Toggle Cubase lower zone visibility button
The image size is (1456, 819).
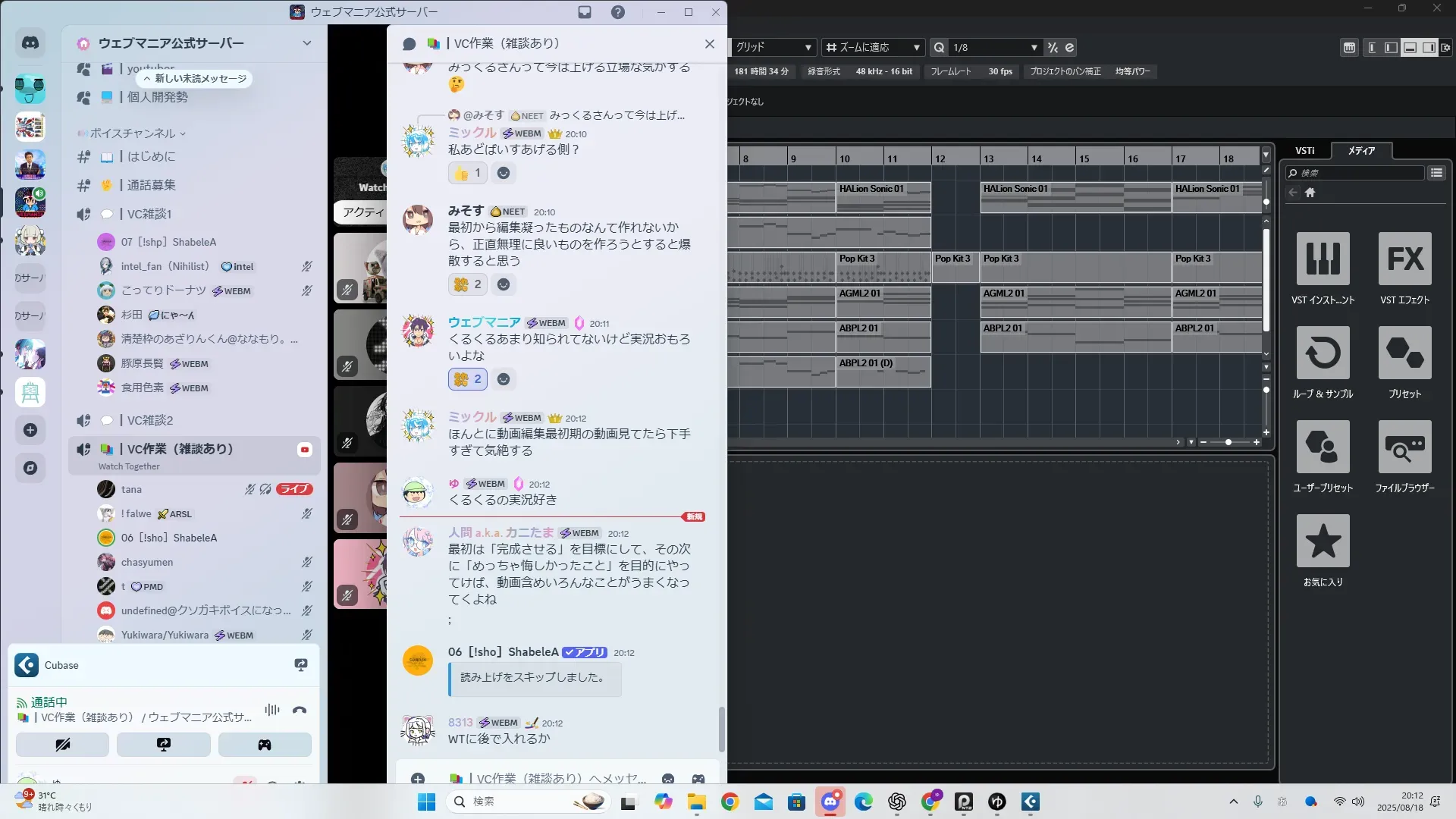[1410, 47]
